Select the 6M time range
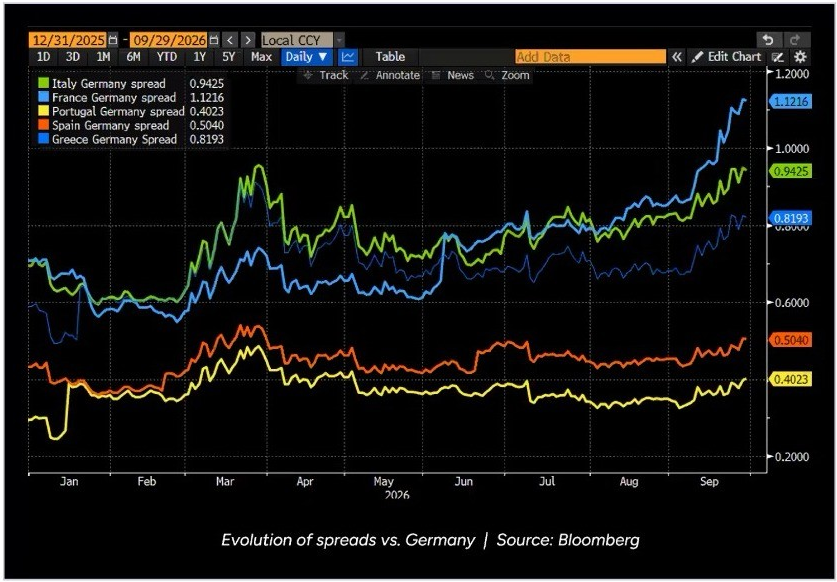 133,57
